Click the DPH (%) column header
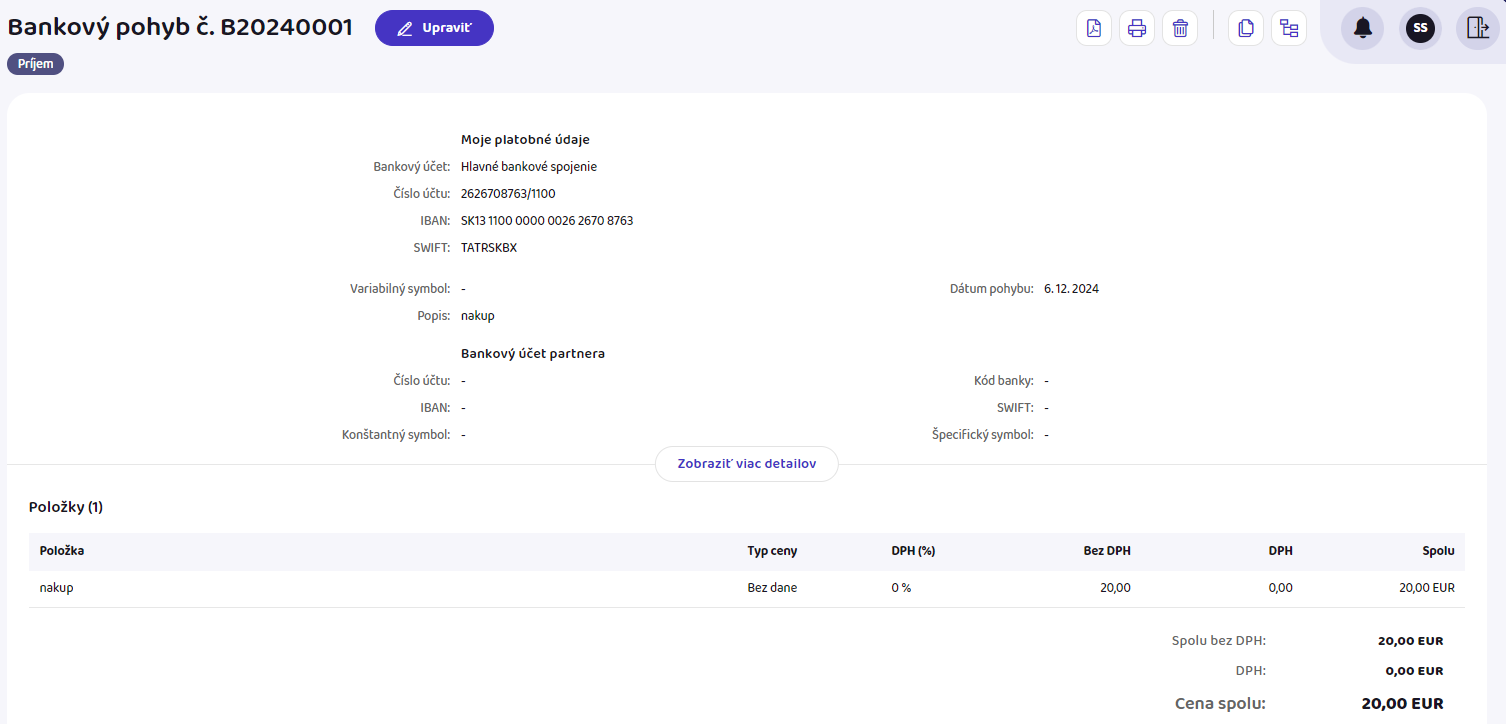1506x724 pixels. 913,551
